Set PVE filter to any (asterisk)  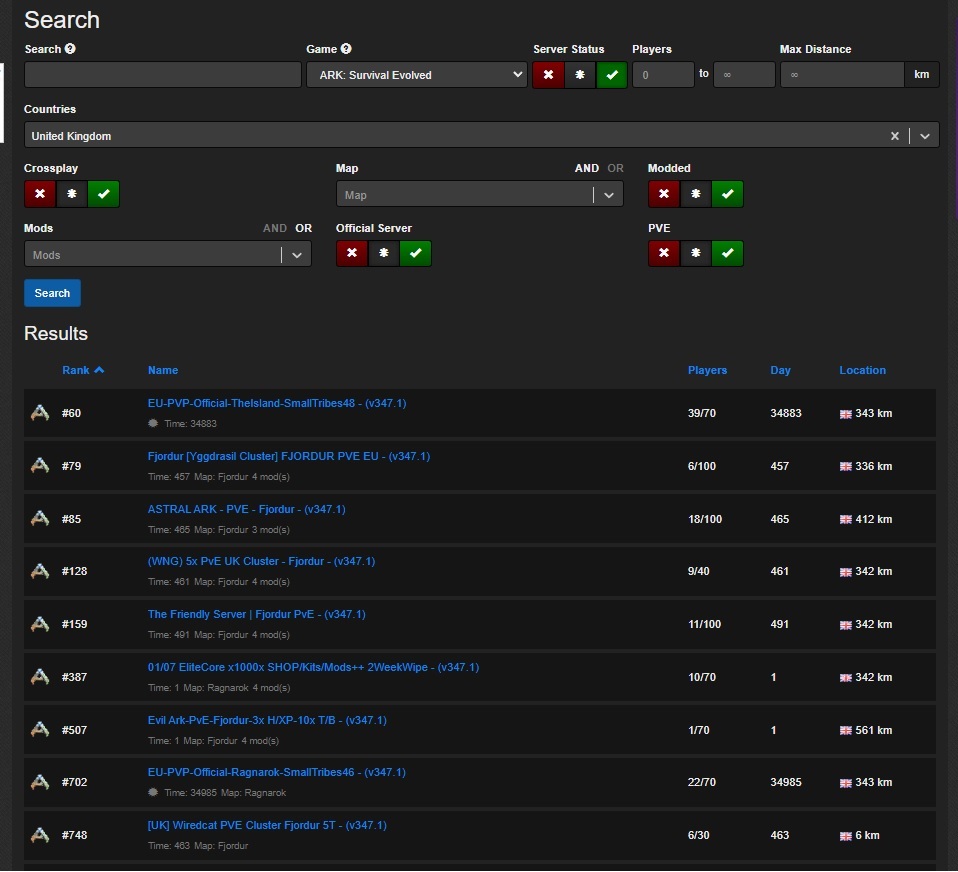coord(696,253)
